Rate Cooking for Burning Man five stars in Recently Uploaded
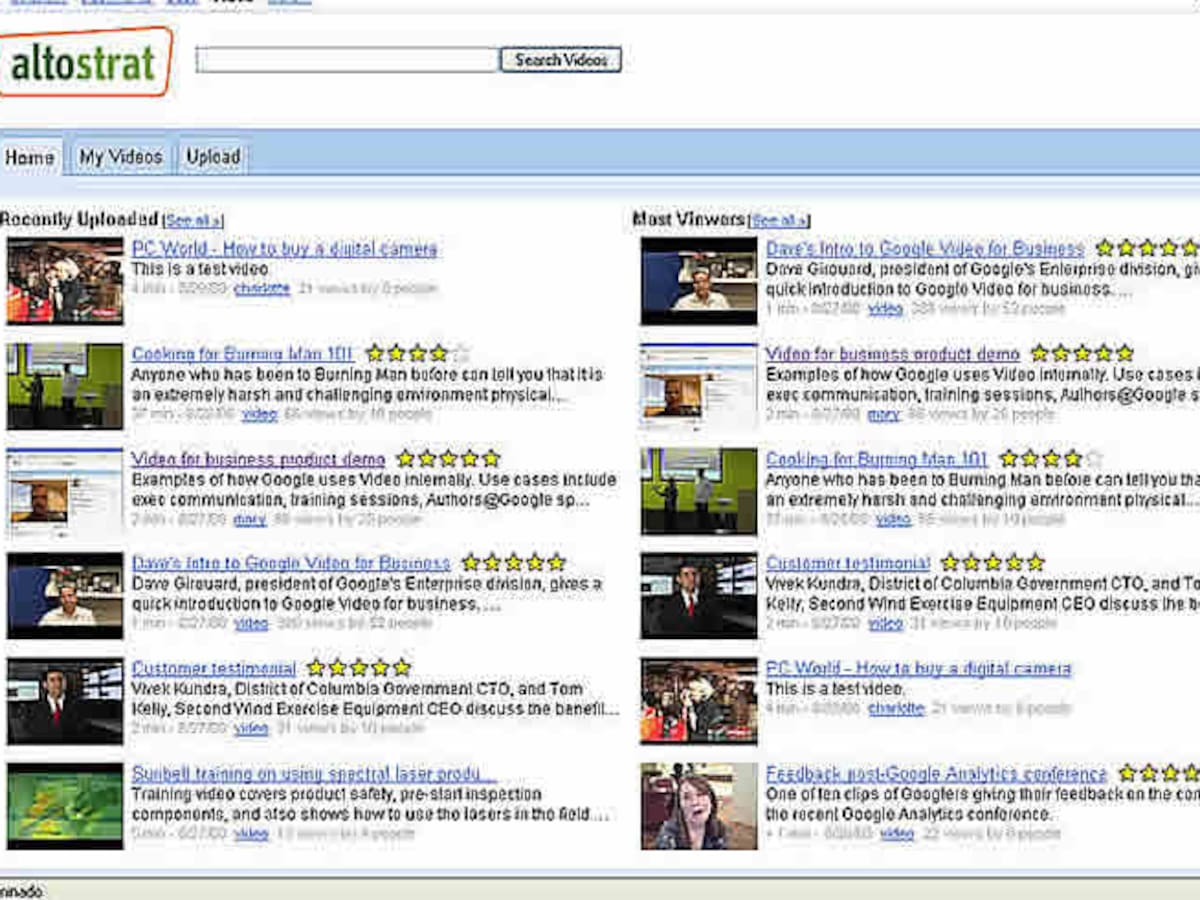Image resolution: width=1200 pixels, height=900 pixels. click(x=460, y=354)
